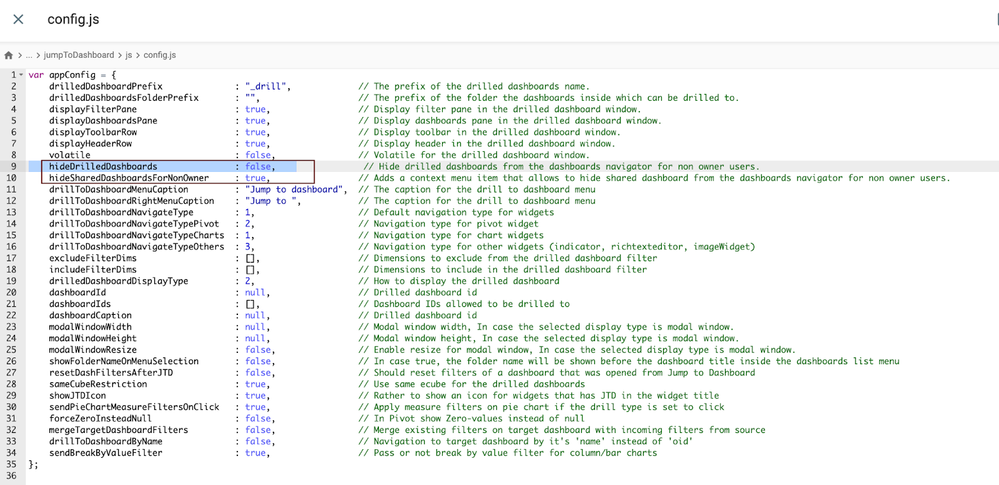Click drillToDashboardNavigateTypeCharts property

[x=136, y=235]
